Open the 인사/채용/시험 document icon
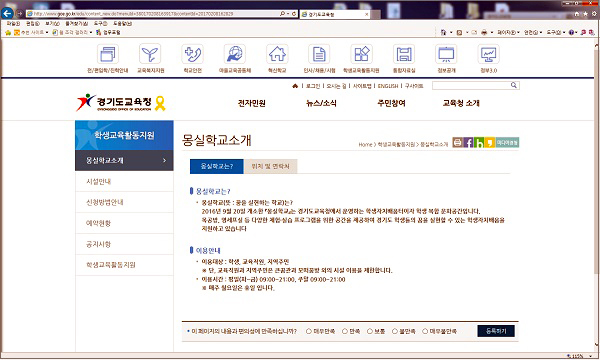Viewport: 600px width, 360px height. 319,54
